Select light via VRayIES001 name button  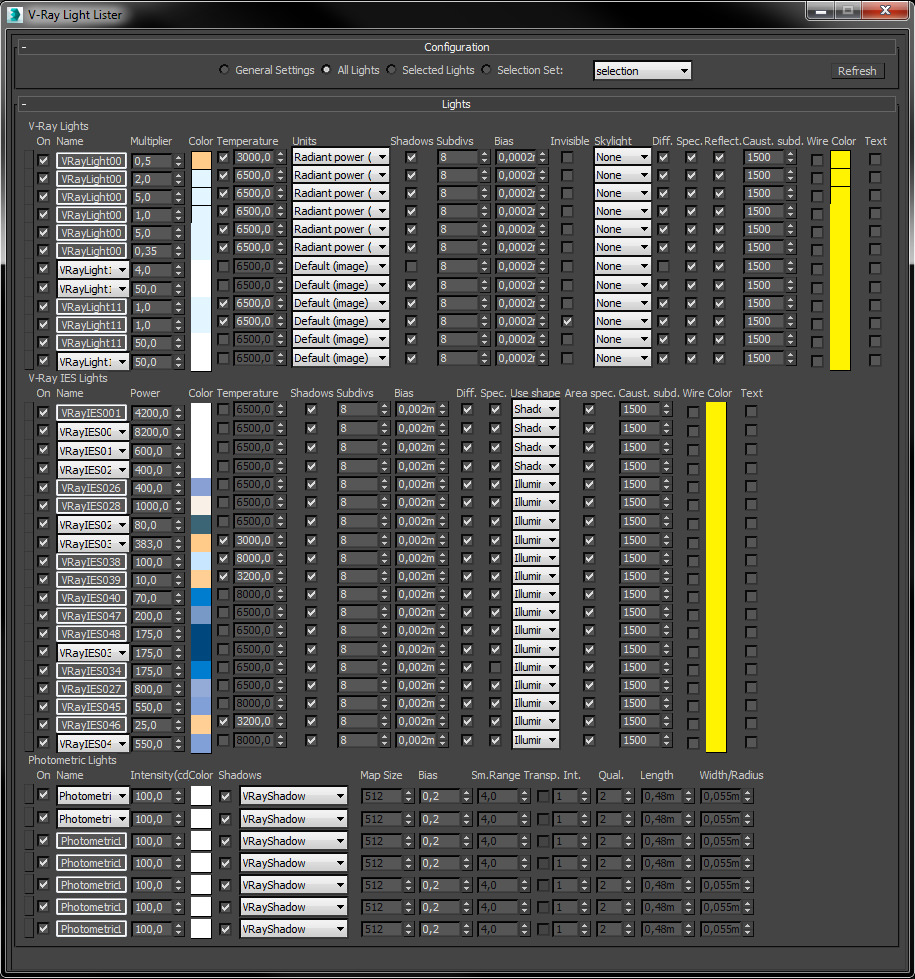click(x=91, y=413)
